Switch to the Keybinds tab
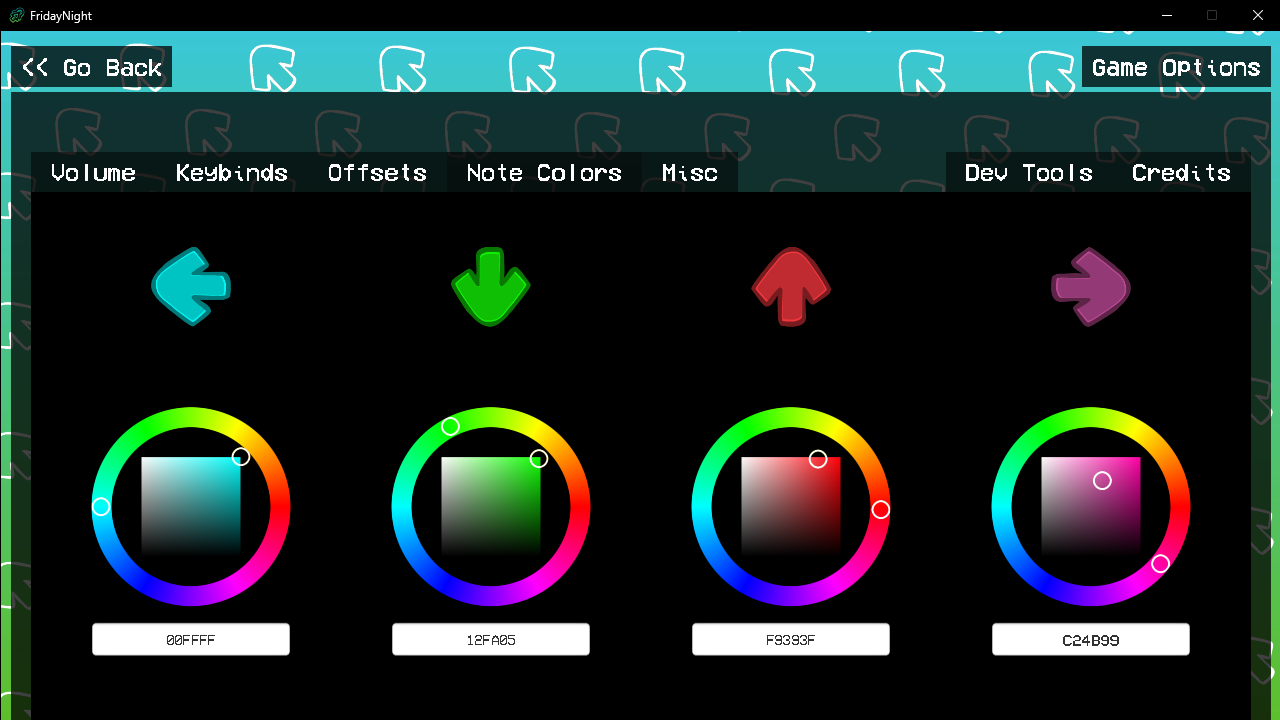The width and height of the screenshot is (1280, 720). click(x=232, y=173)
